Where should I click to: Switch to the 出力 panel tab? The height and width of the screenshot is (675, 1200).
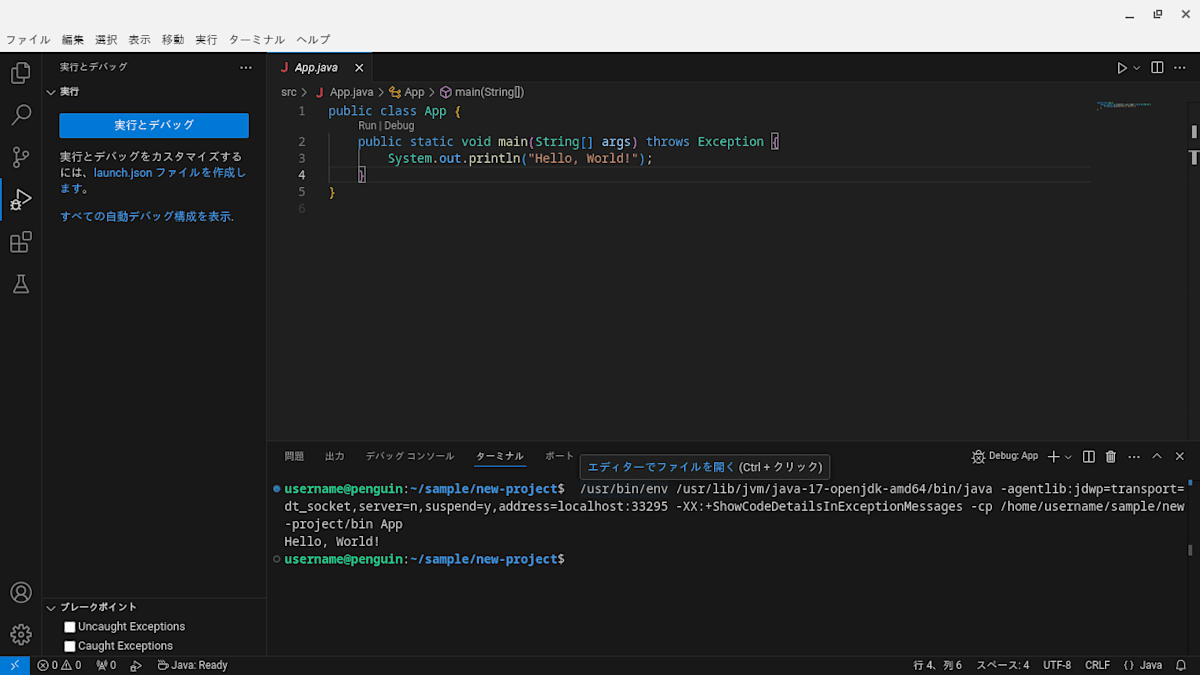click(x=335, y=456)
